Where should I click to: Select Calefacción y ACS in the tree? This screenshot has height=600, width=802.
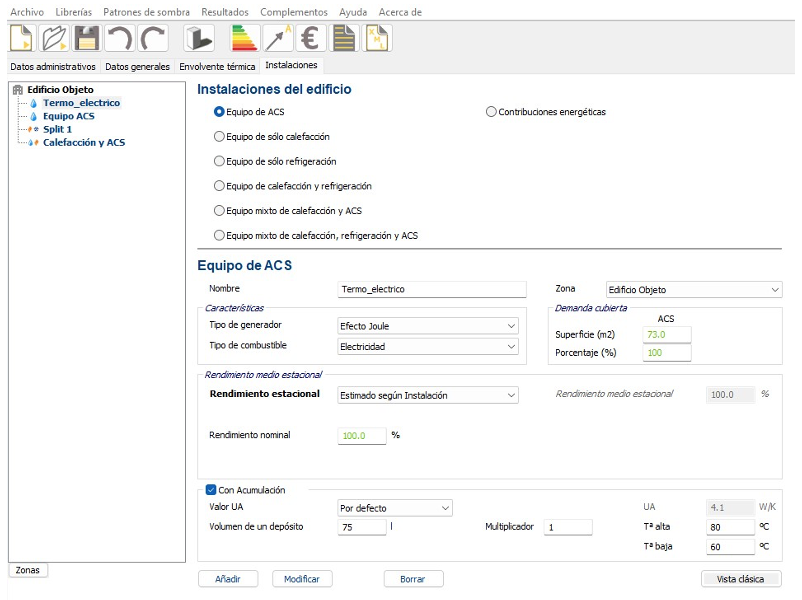[84, 142]
